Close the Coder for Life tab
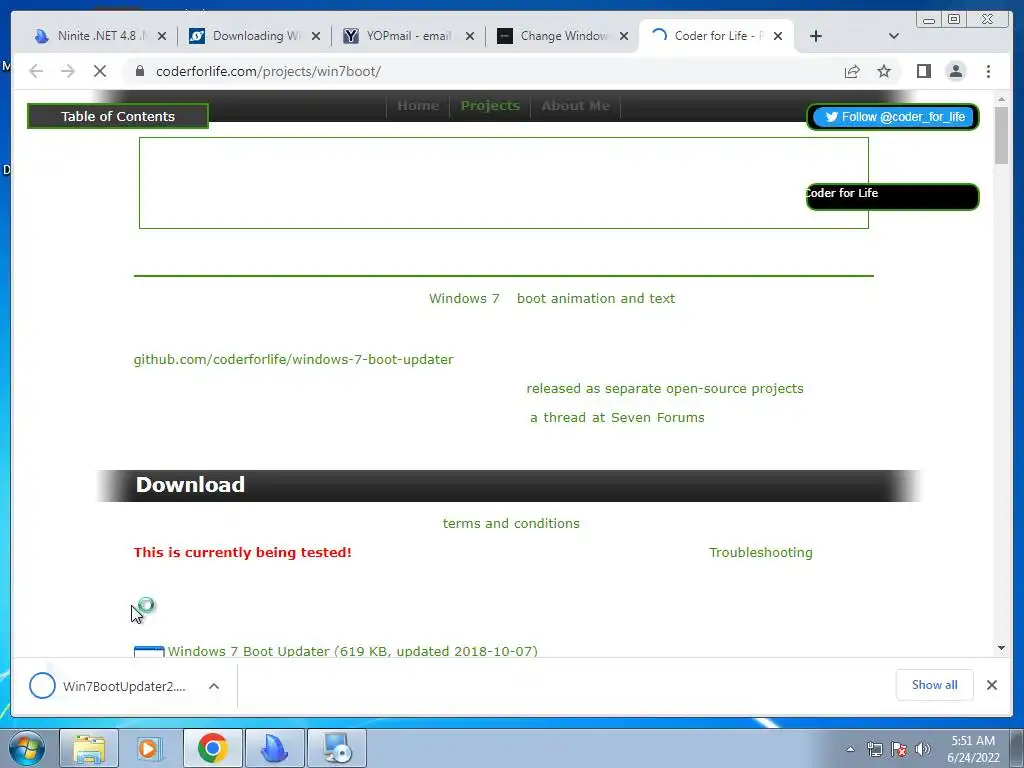1024x768 pixels. [778, 37]
